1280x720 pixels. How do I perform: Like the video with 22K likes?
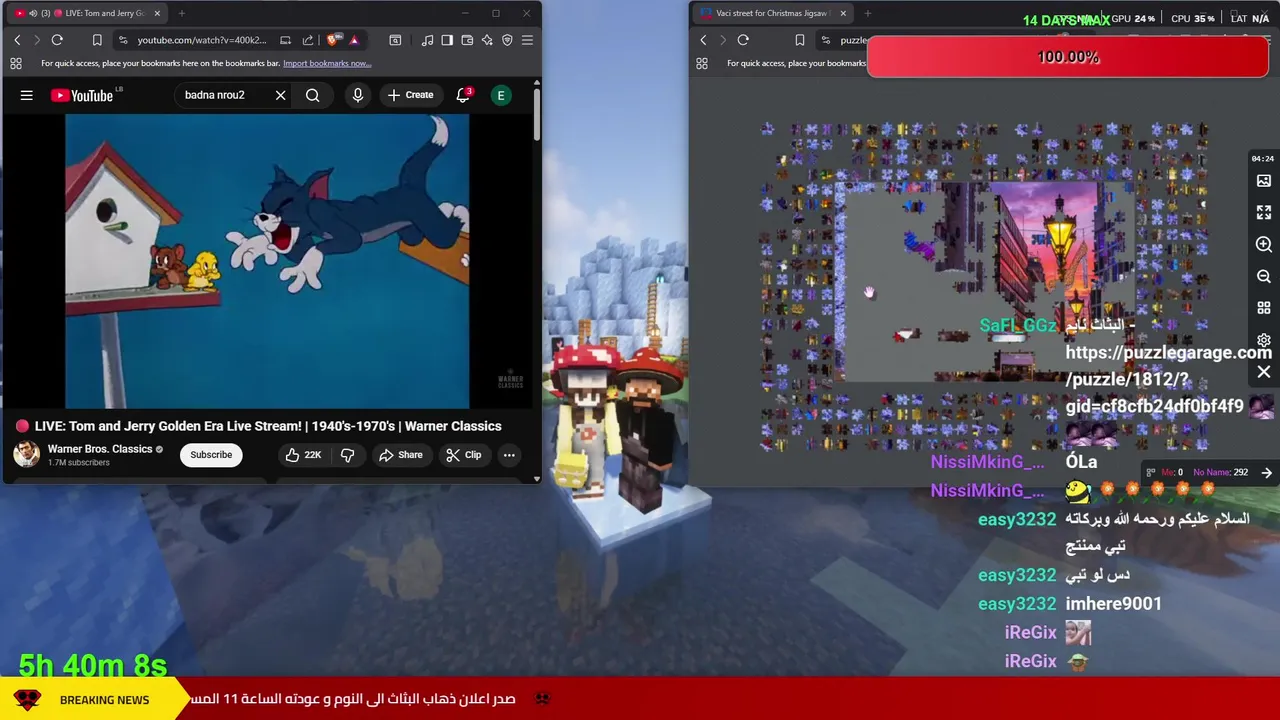coord(303,455)
